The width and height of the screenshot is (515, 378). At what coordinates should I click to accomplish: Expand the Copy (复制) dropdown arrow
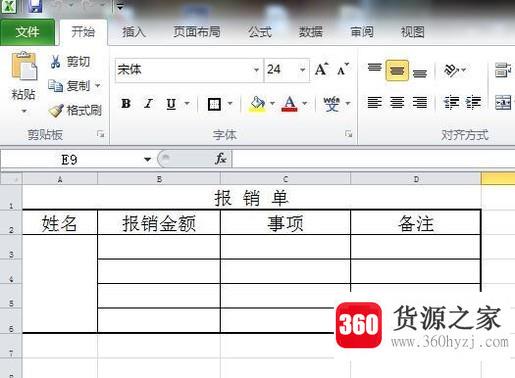point(98,86)
